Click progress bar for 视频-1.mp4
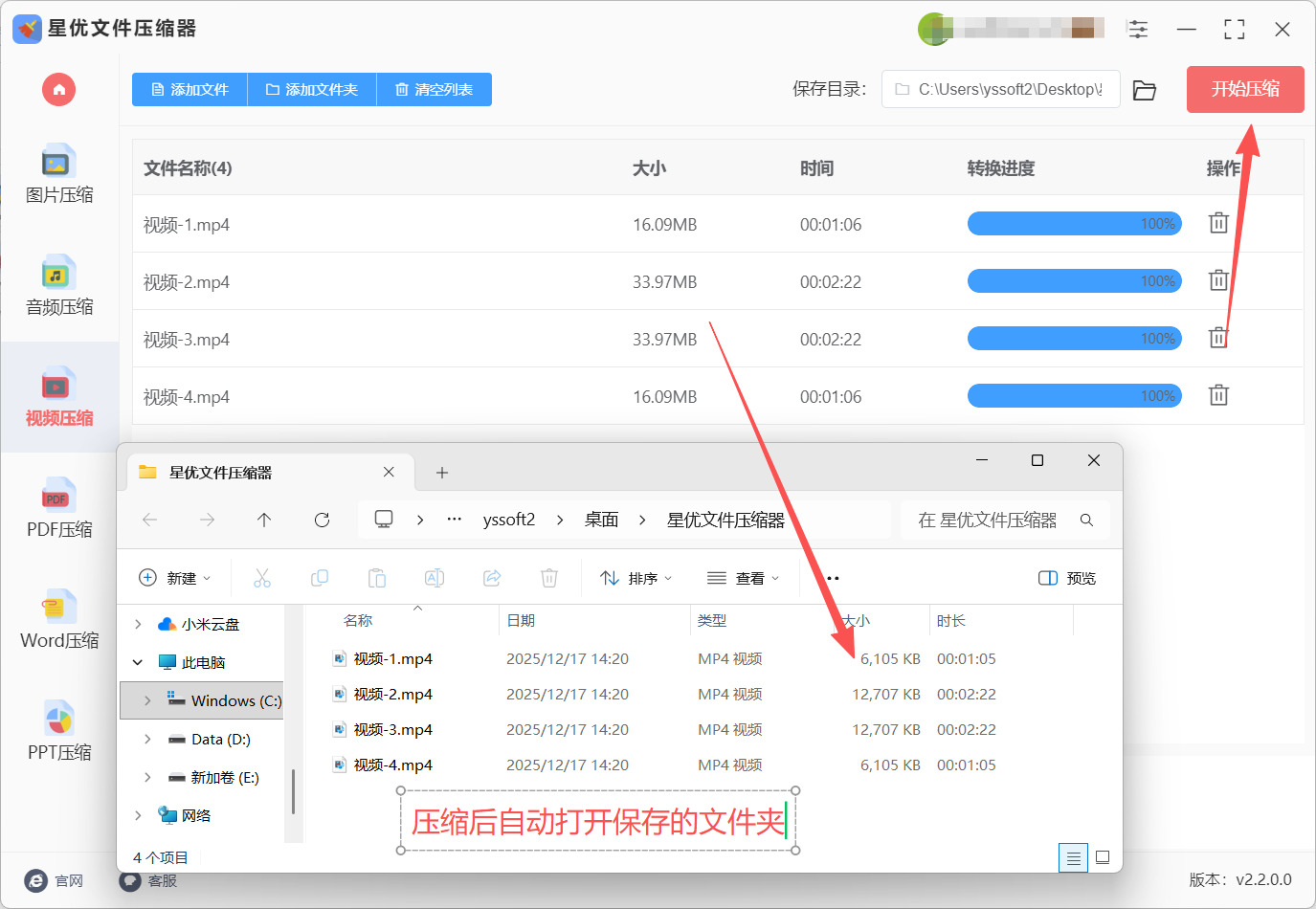 pyautogui.click(x=1075, y=224)
